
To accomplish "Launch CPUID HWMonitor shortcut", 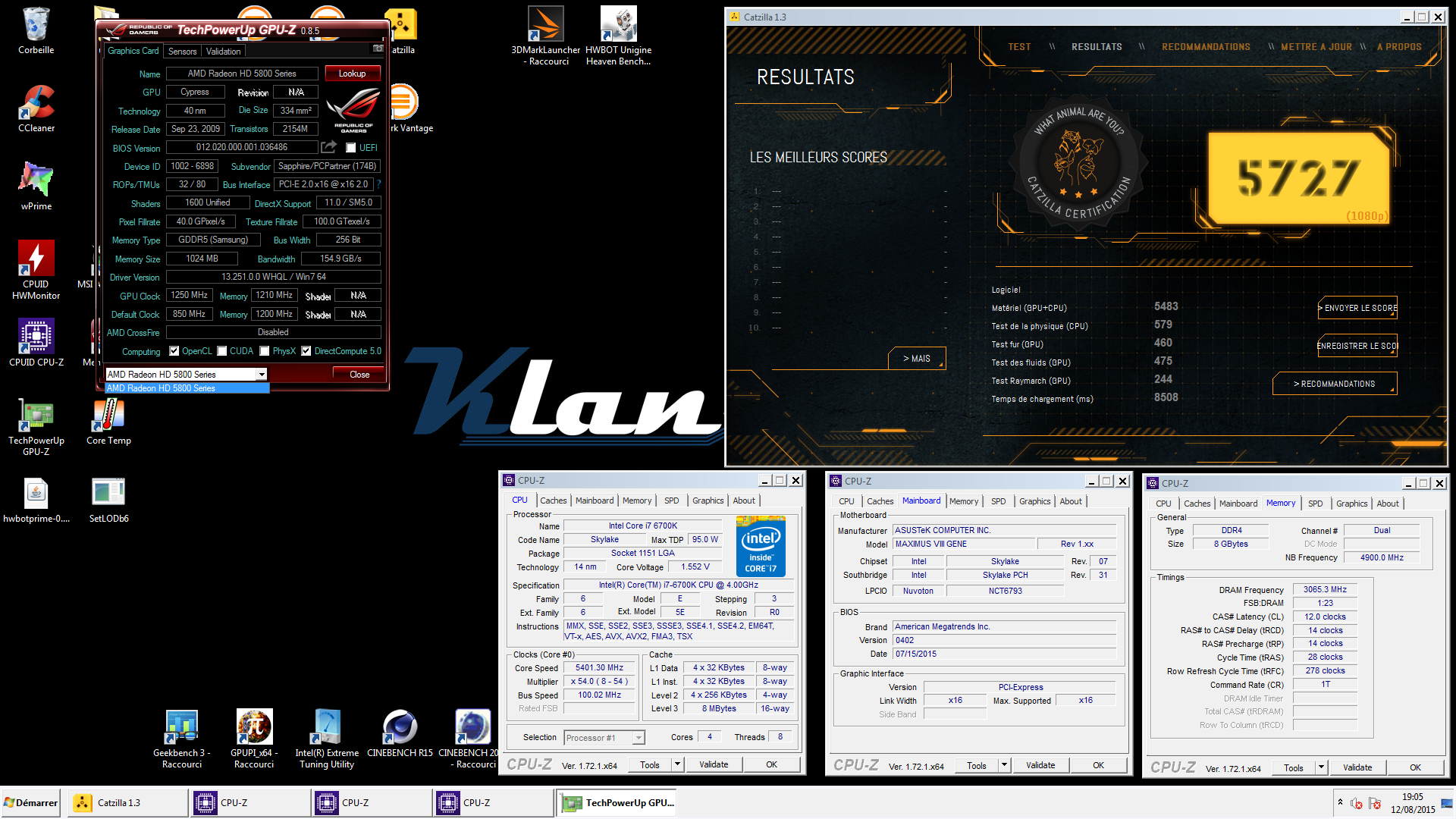I will coord(36,270).
